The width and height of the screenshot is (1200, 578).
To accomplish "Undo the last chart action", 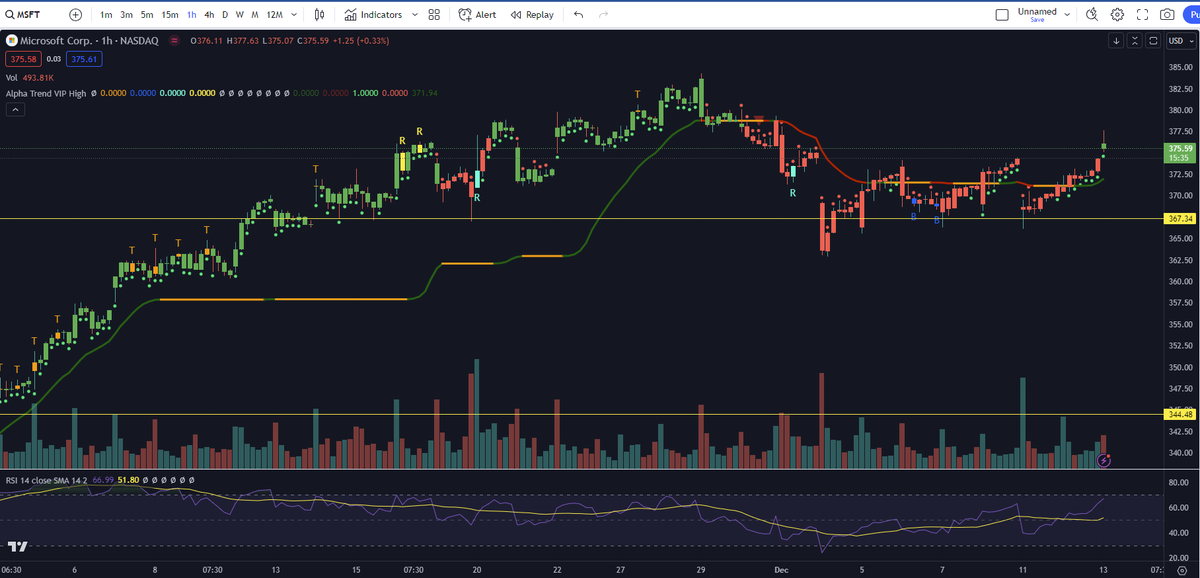I will coord(579,15).
